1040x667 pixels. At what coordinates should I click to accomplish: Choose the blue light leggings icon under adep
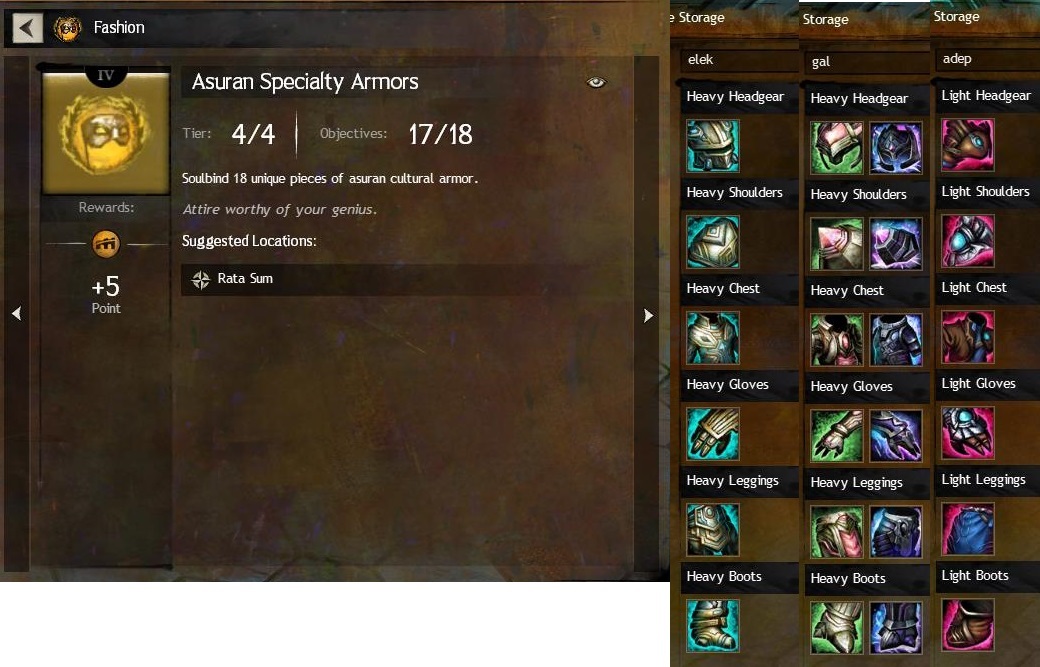[968, 528]
